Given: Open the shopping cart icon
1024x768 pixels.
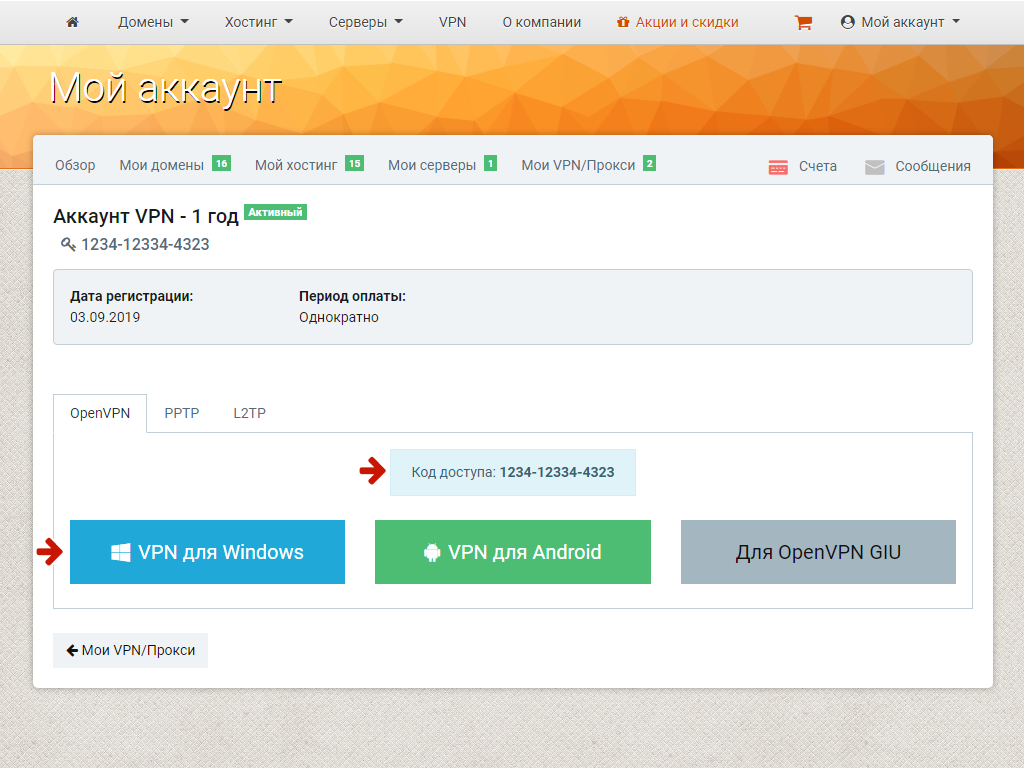Looking at the screenshot, I should (x=803, y=22).
